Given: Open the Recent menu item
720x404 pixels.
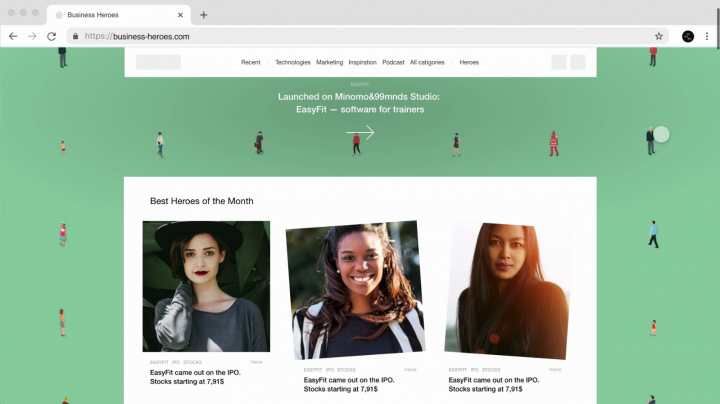Looking at the screenshot, I should point(250,62).
